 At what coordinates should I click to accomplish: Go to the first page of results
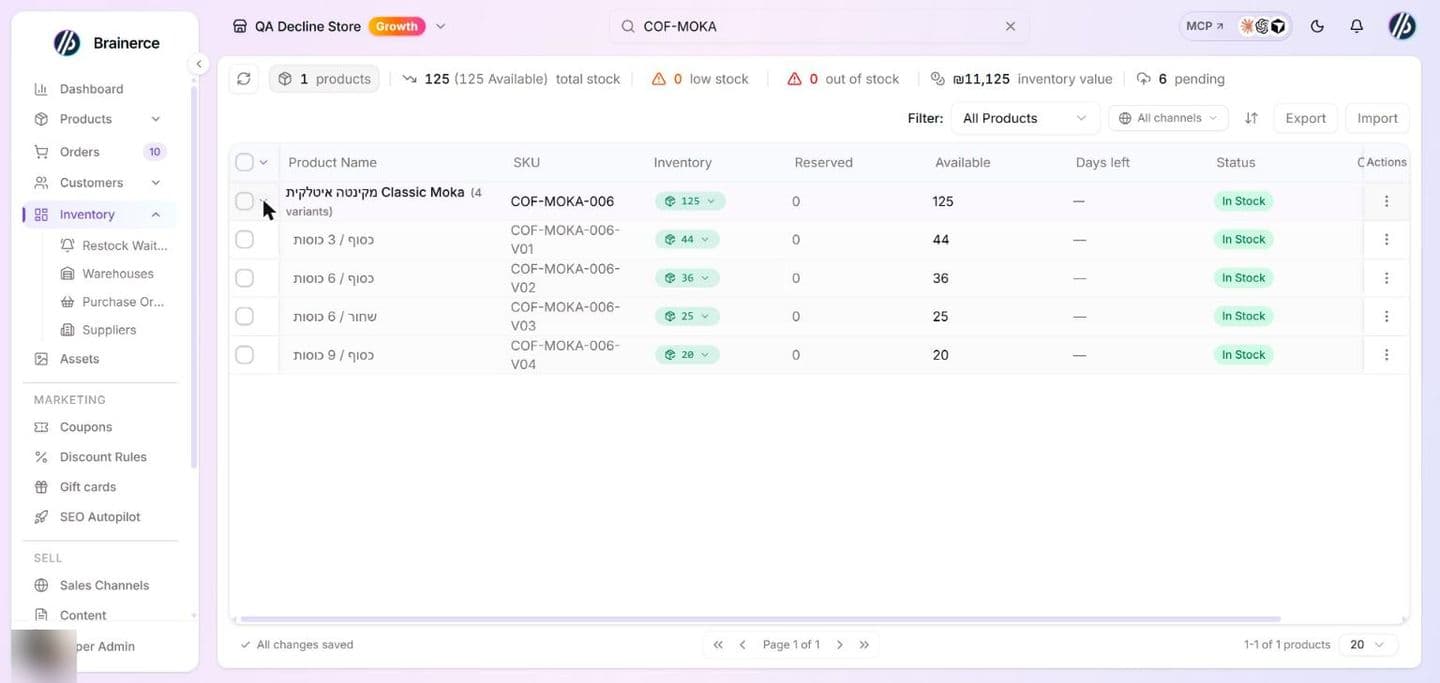pyautogui.click(x=718, y=645)
